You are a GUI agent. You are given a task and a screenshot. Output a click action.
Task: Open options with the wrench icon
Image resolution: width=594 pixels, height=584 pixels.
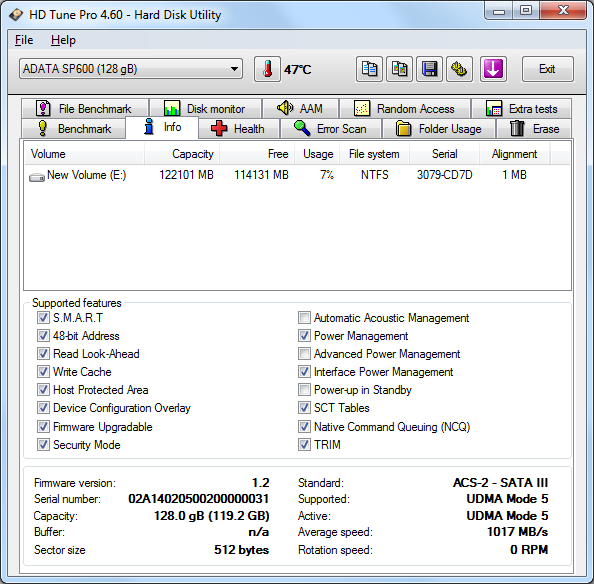[x=459, y=69]
